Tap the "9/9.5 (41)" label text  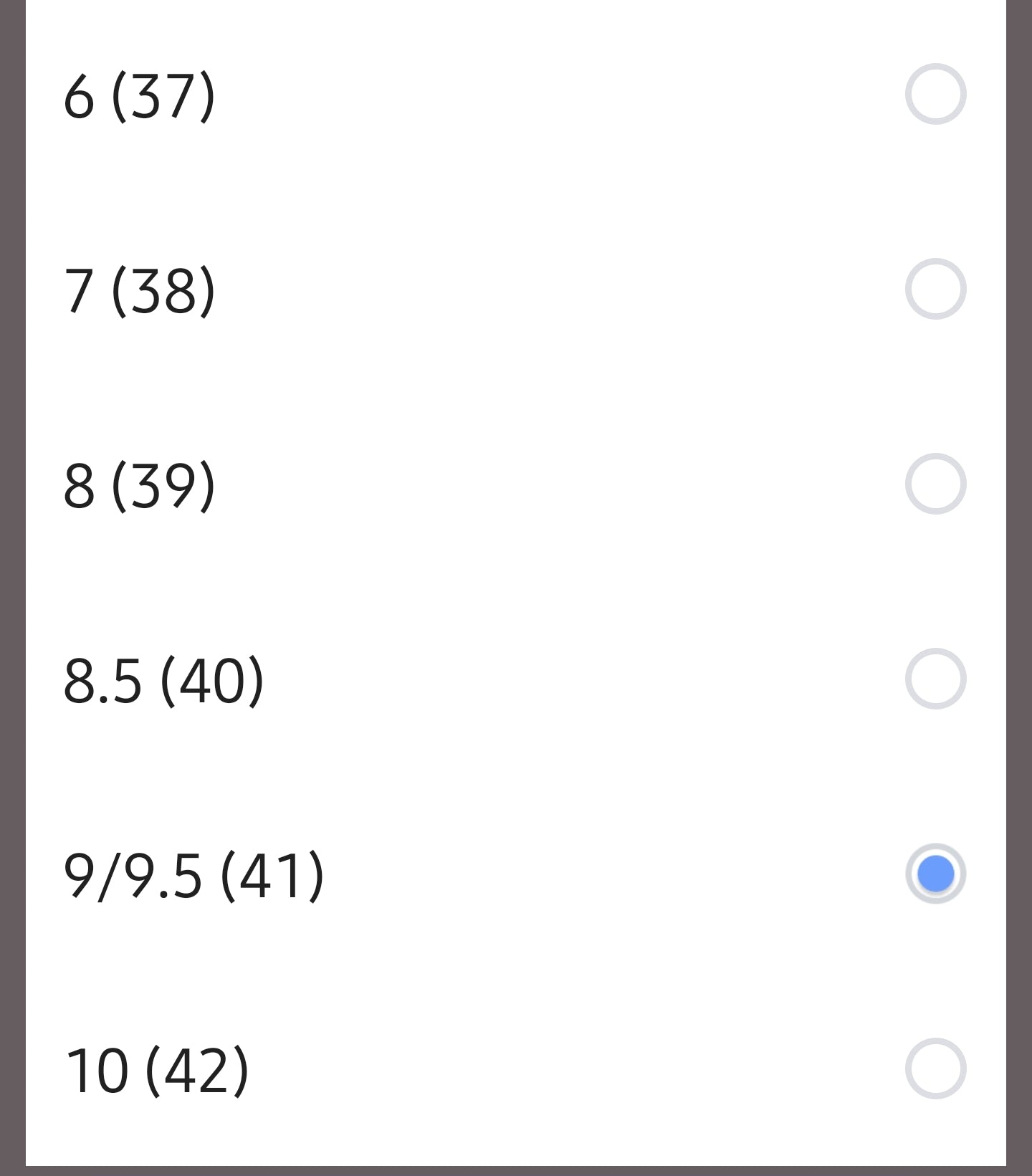[193, 876]
